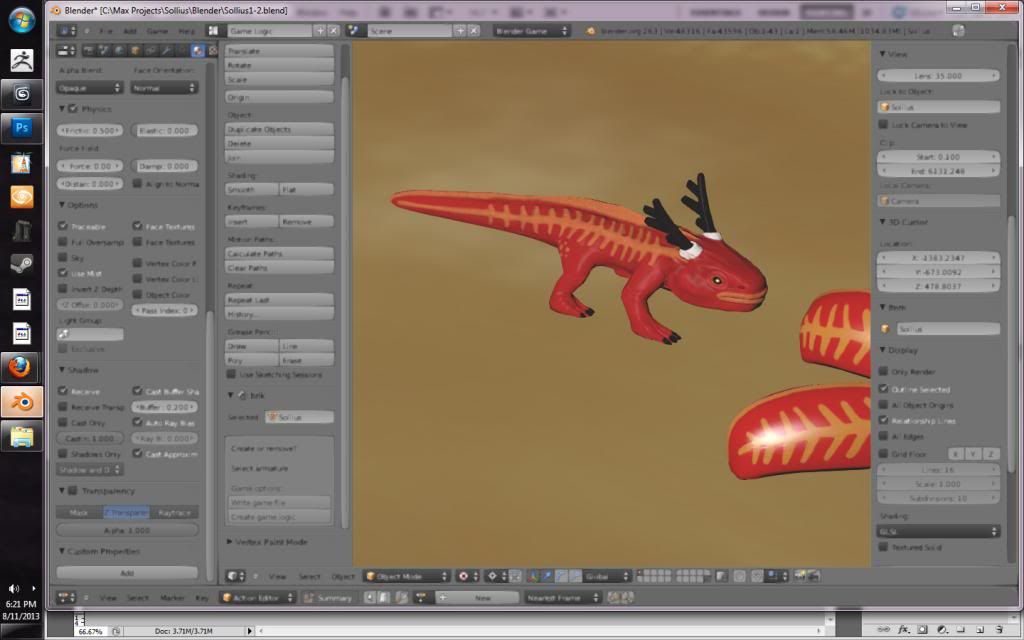The width and height of the screenshot is (1024, 640).
Task: Open the Help menu
Action: tap(186, 31)
